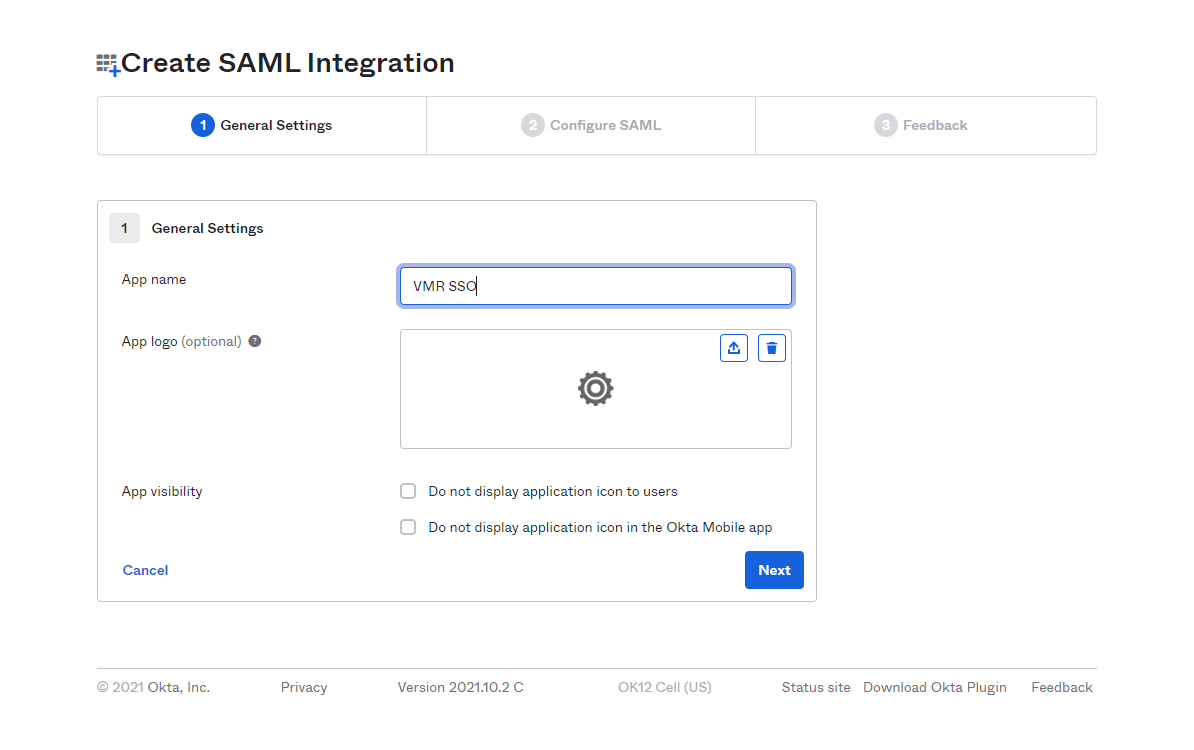Click step 3 circle in wizard

(885, 125)
